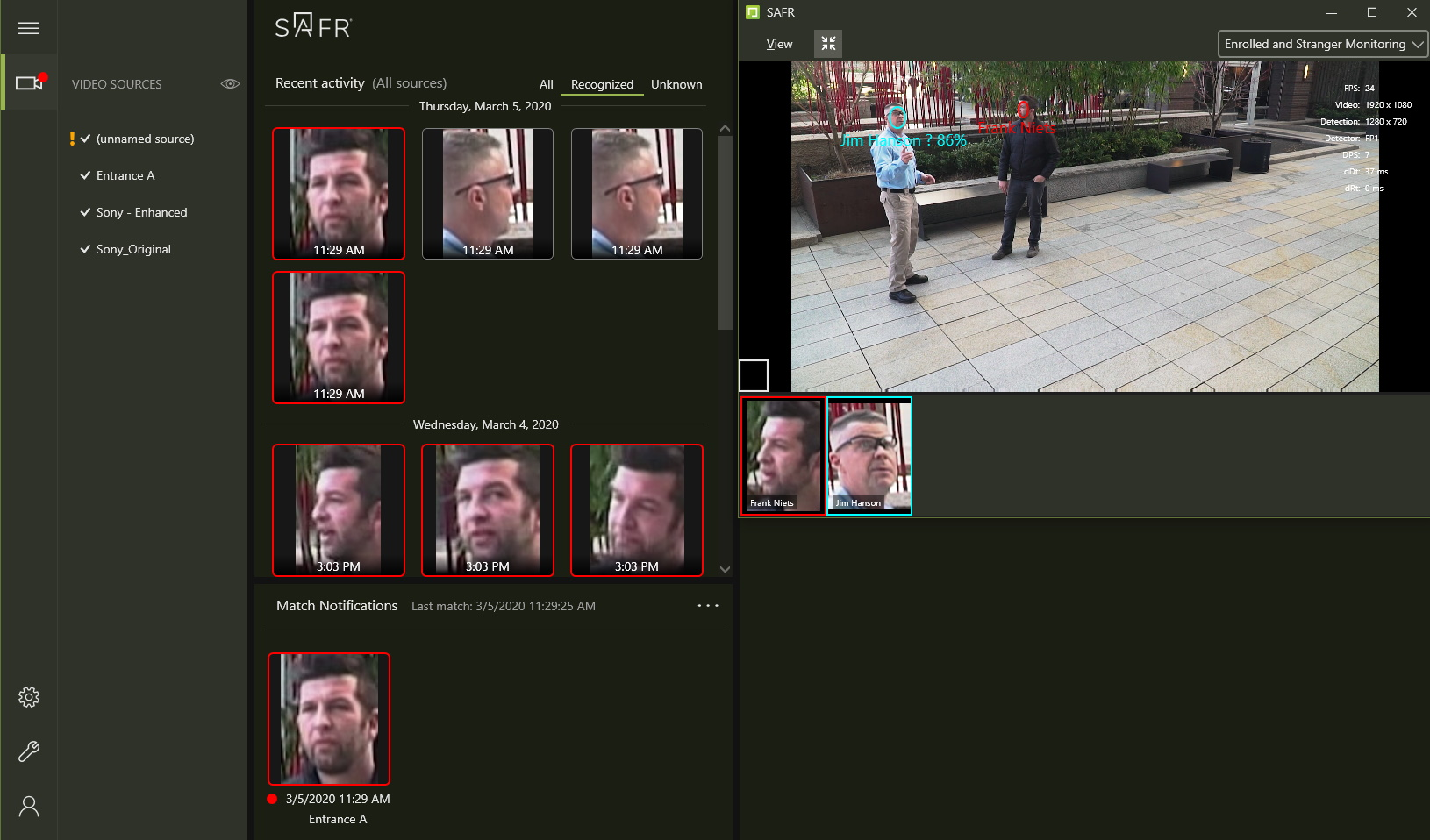Click the orange warning icon on unnamed source
Viewport: 1430px width, 840px height.
[72, 139]
